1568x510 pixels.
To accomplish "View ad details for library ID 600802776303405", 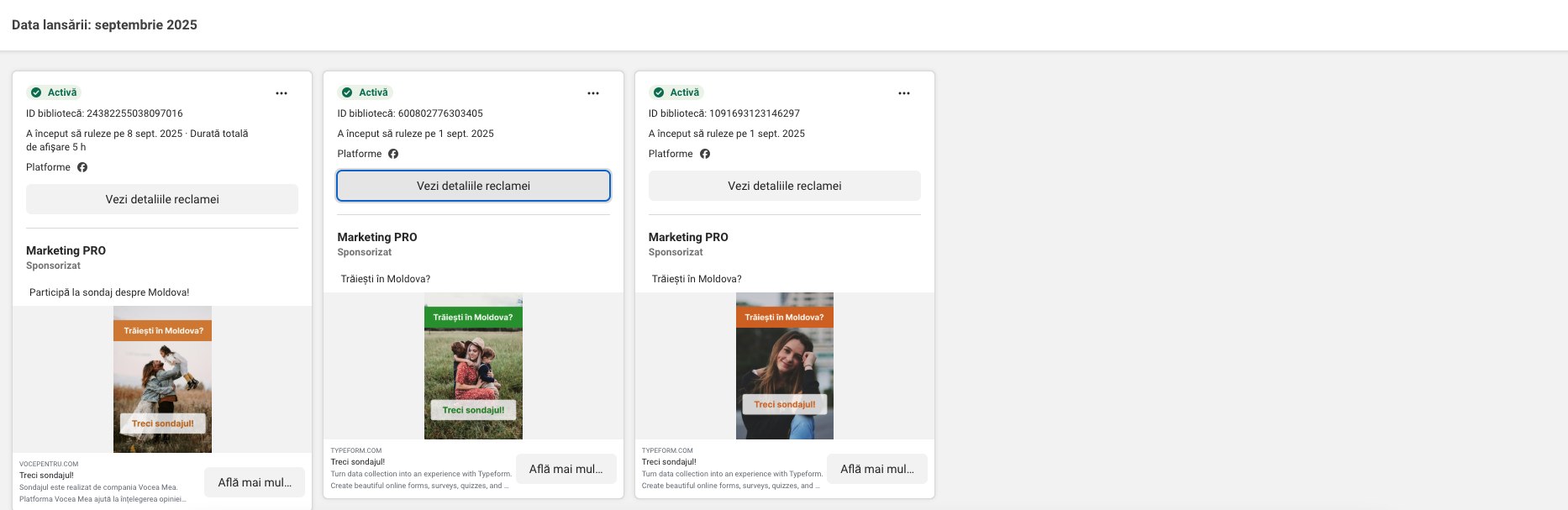I will (x=473, y=186).
